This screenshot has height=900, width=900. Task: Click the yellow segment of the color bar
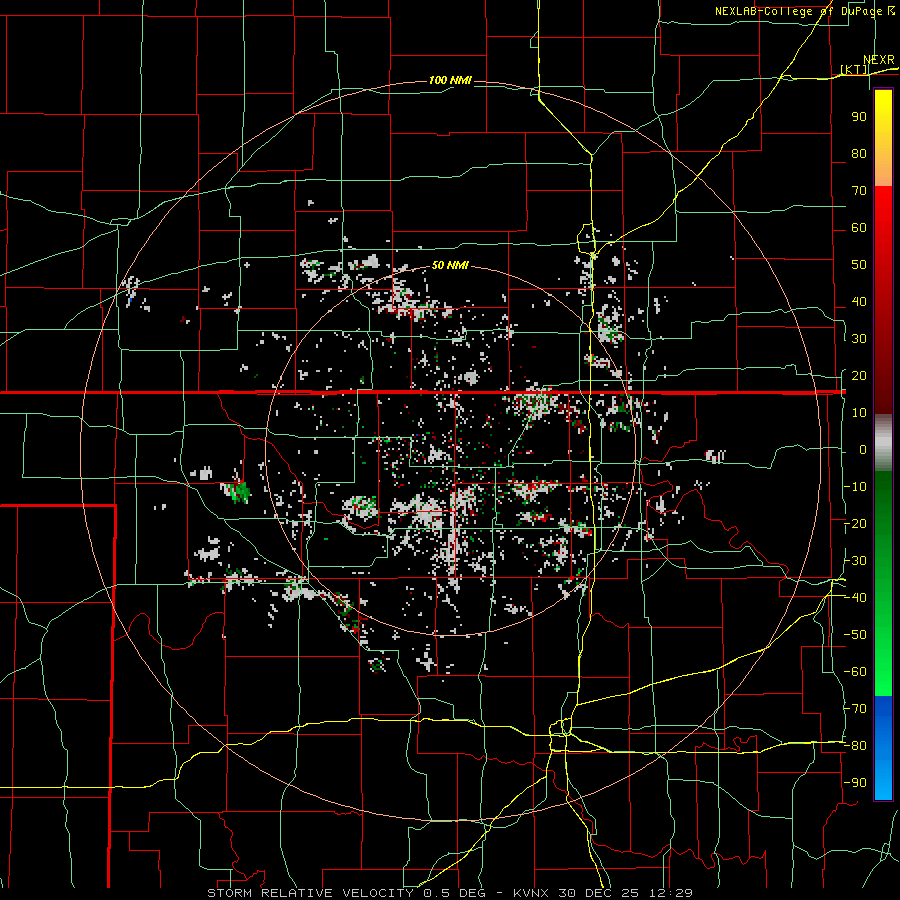[883, 138]
